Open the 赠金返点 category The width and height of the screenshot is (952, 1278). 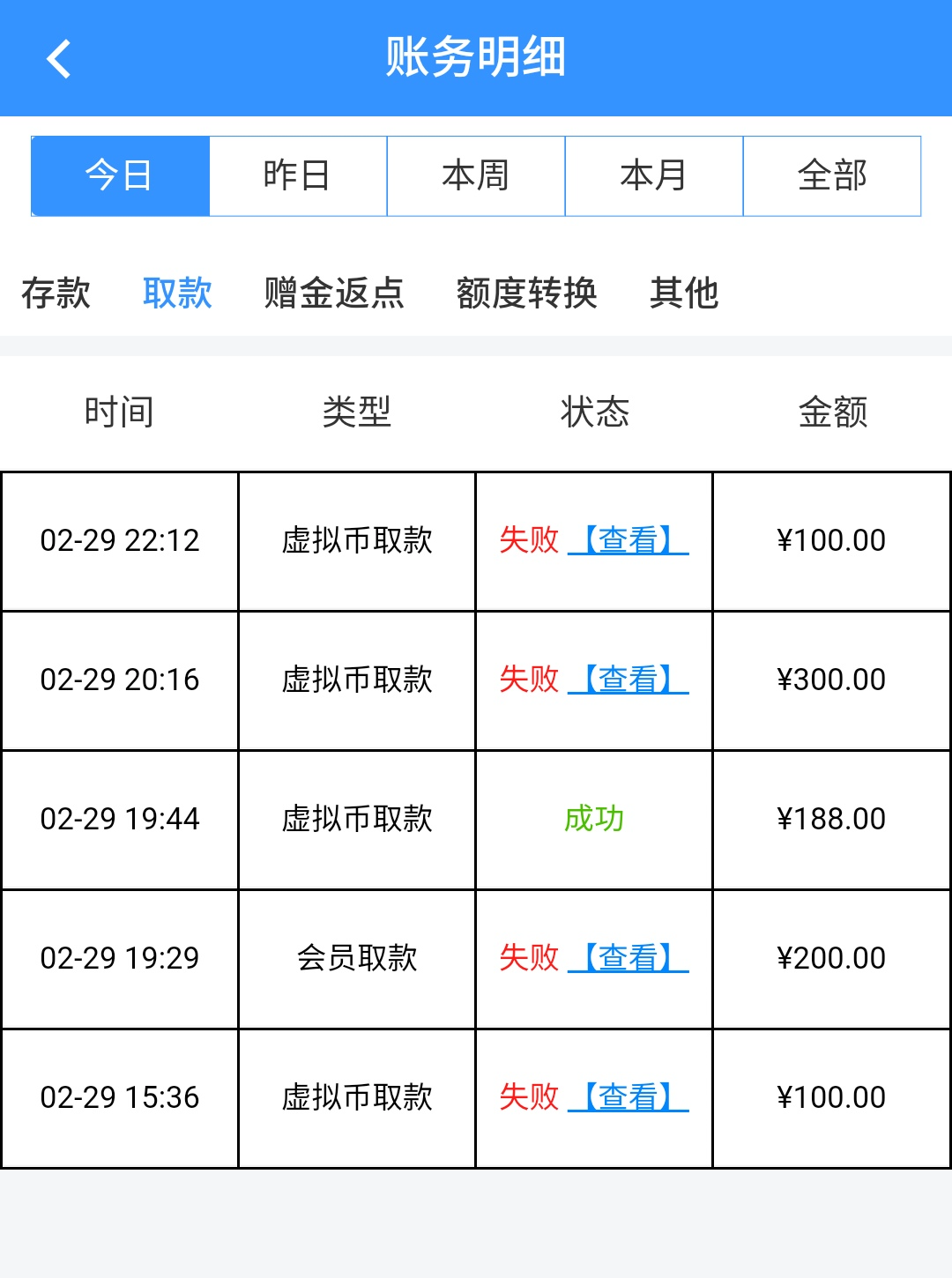(x=334, y=293)
